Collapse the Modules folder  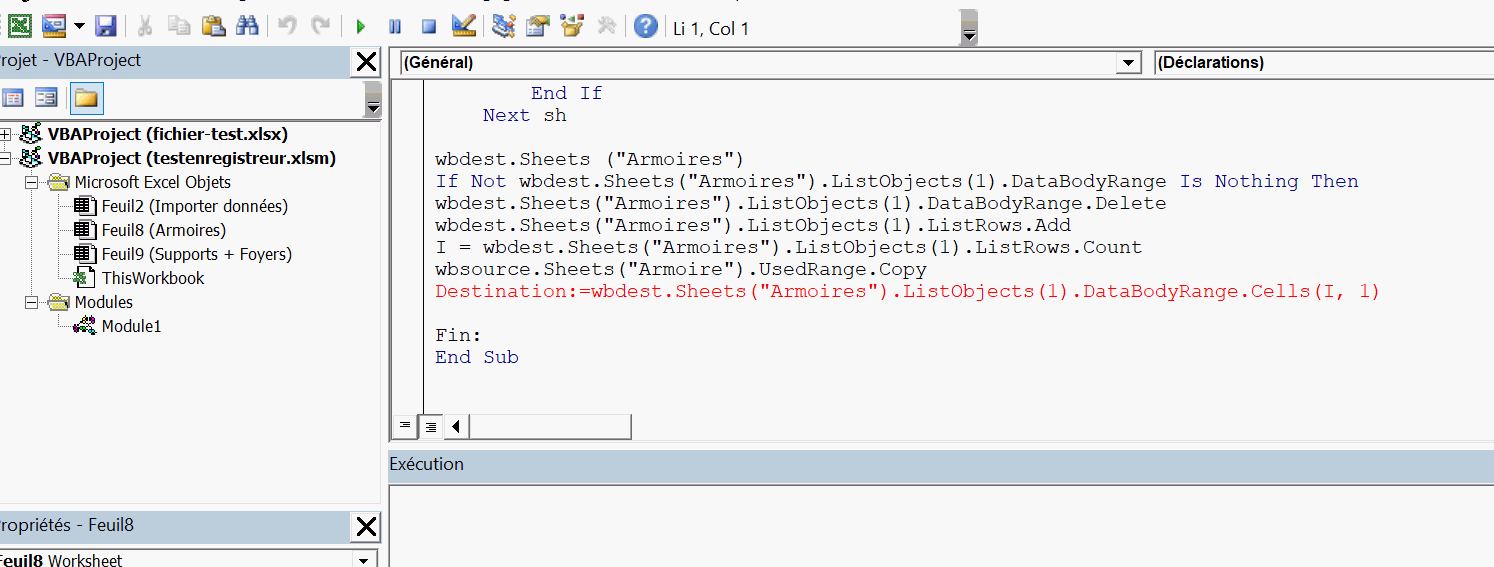(x=30, y=302)
